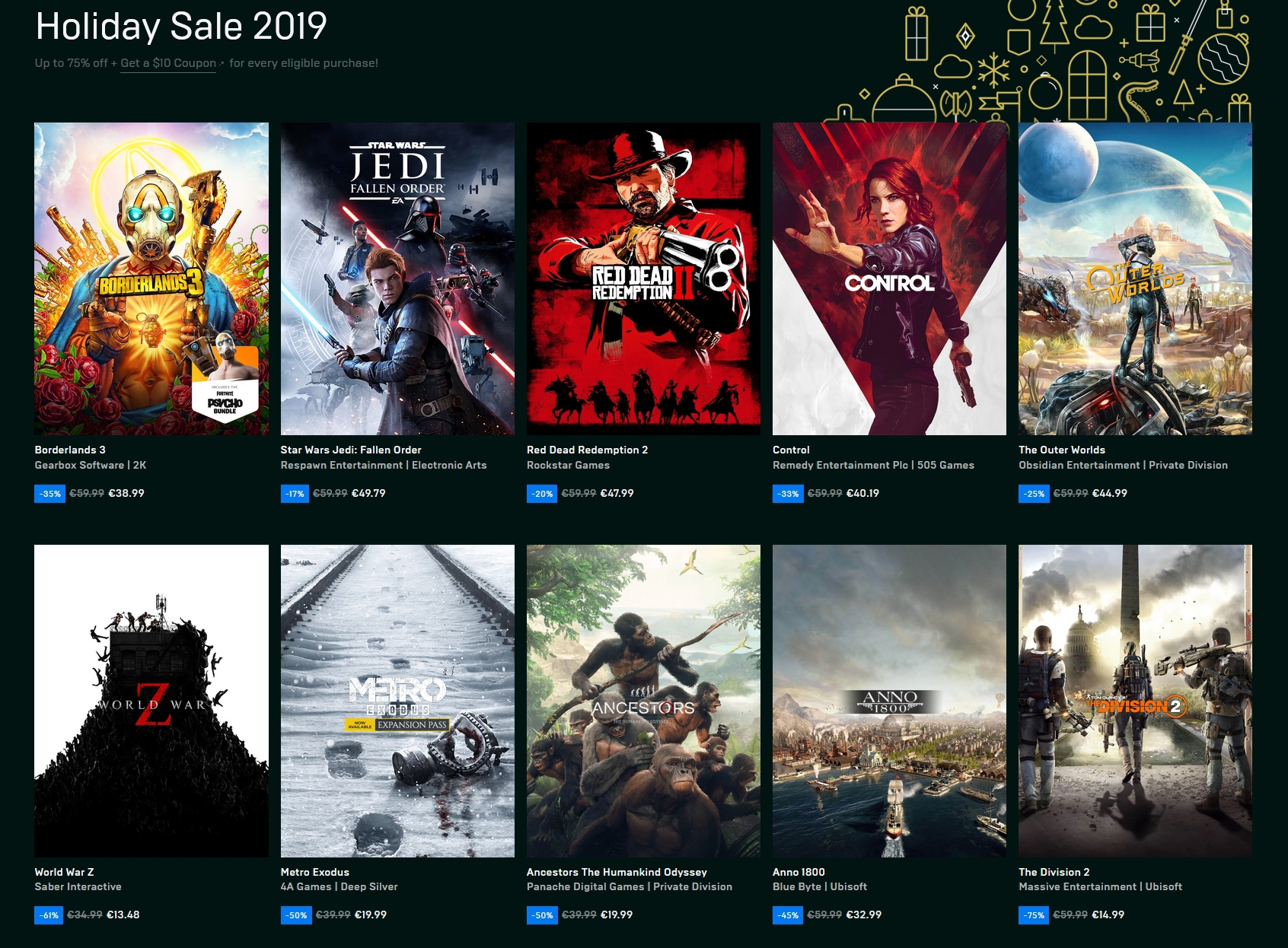Choose the Control game cover
Screen dimensions: 1288x948
pyautogui.click(x=889, y=278)
